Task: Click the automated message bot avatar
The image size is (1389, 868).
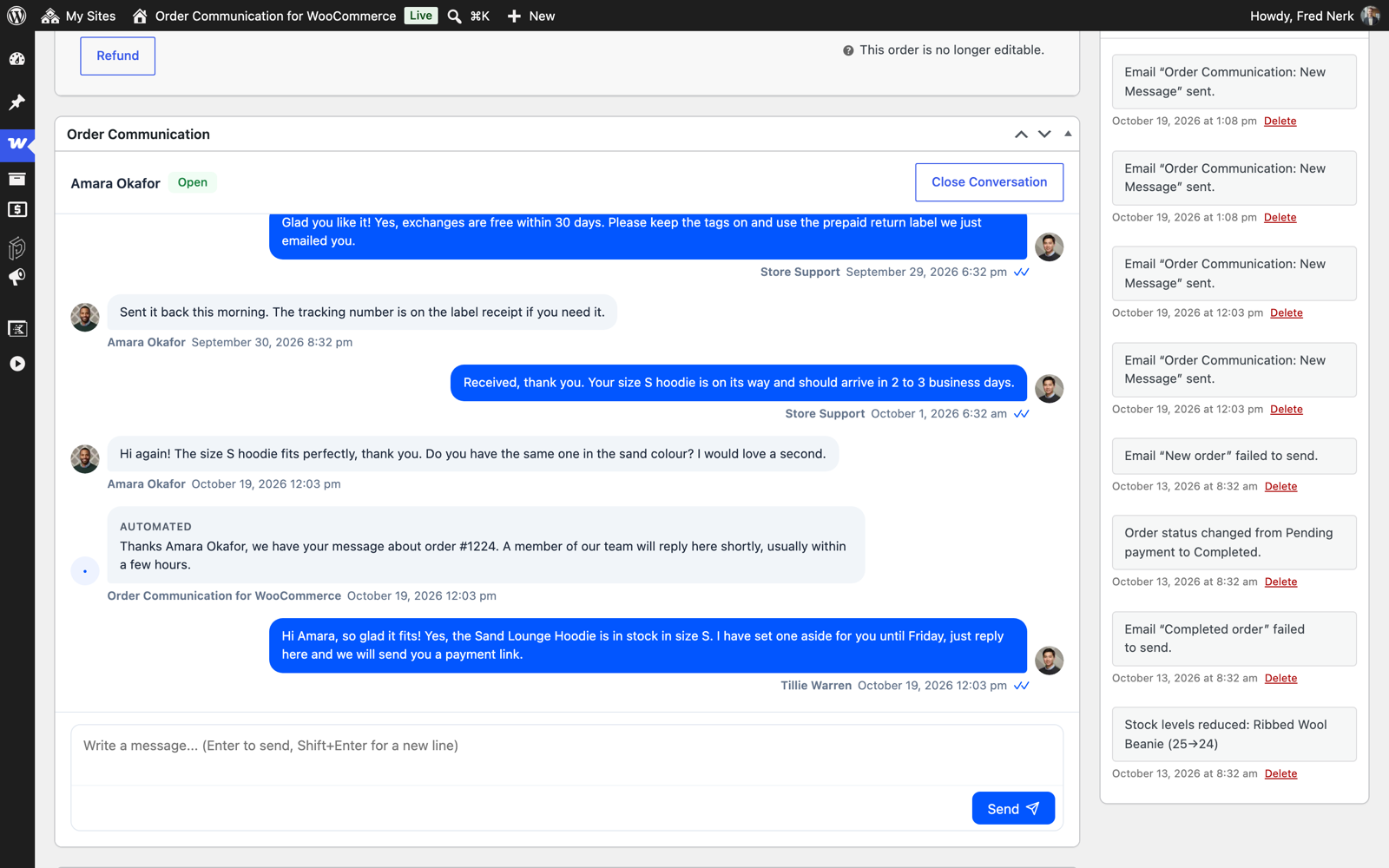Action: (x=85, y=571)
